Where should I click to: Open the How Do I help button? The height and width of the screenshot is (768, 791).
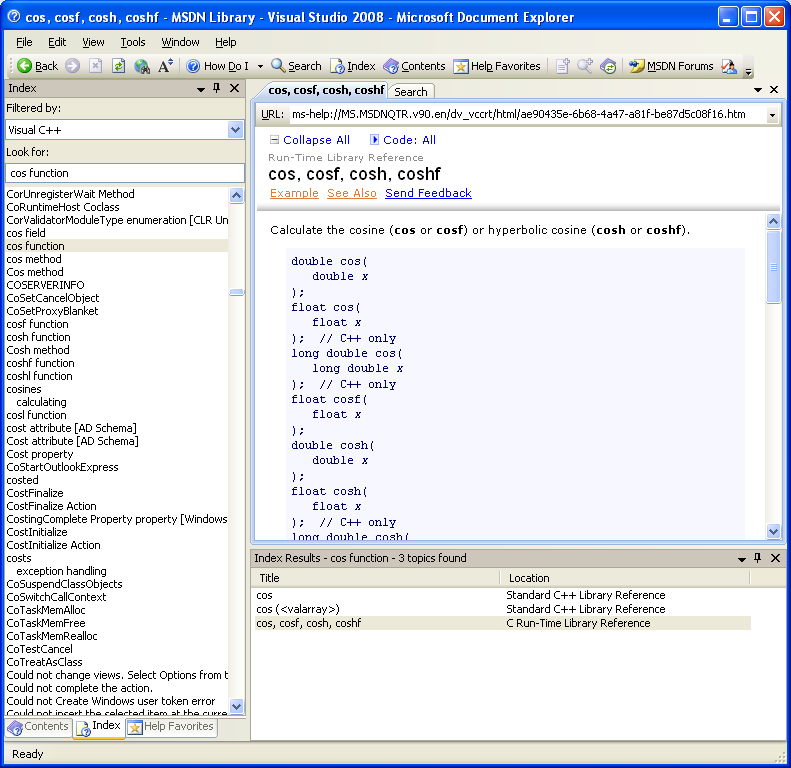click(217, 66)
